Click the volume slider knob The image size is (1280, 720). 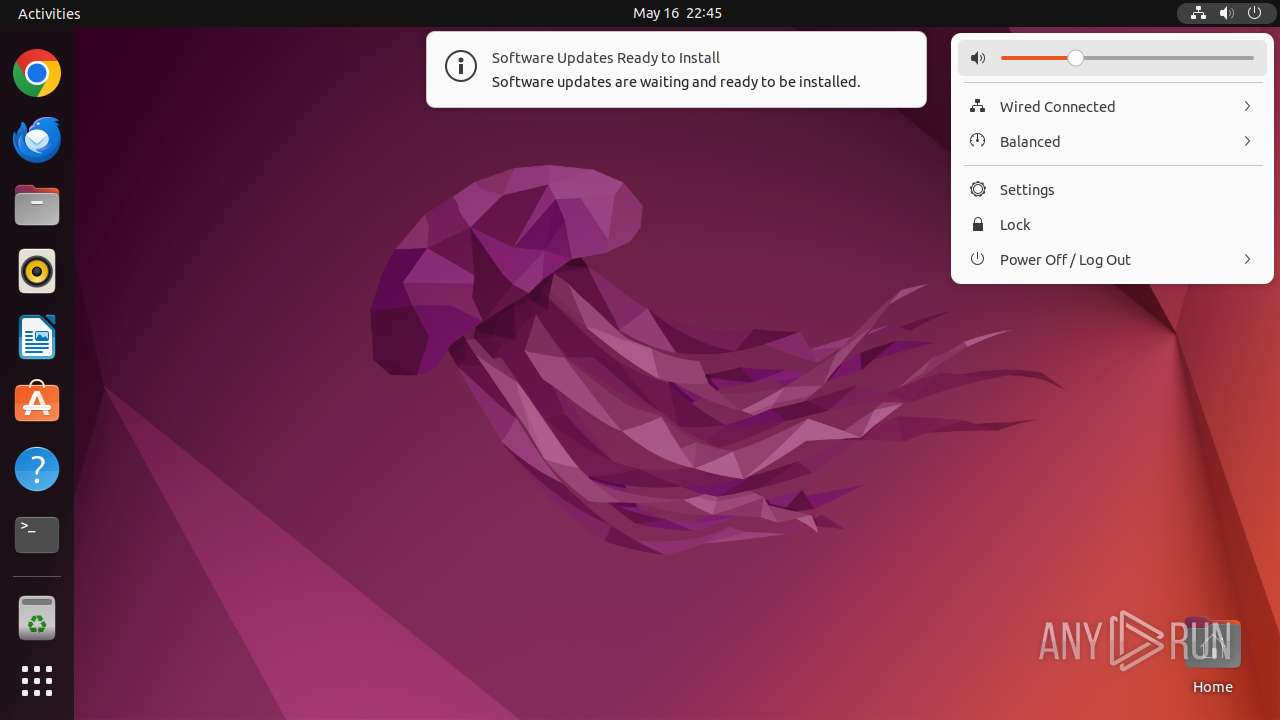(1075, 58)
